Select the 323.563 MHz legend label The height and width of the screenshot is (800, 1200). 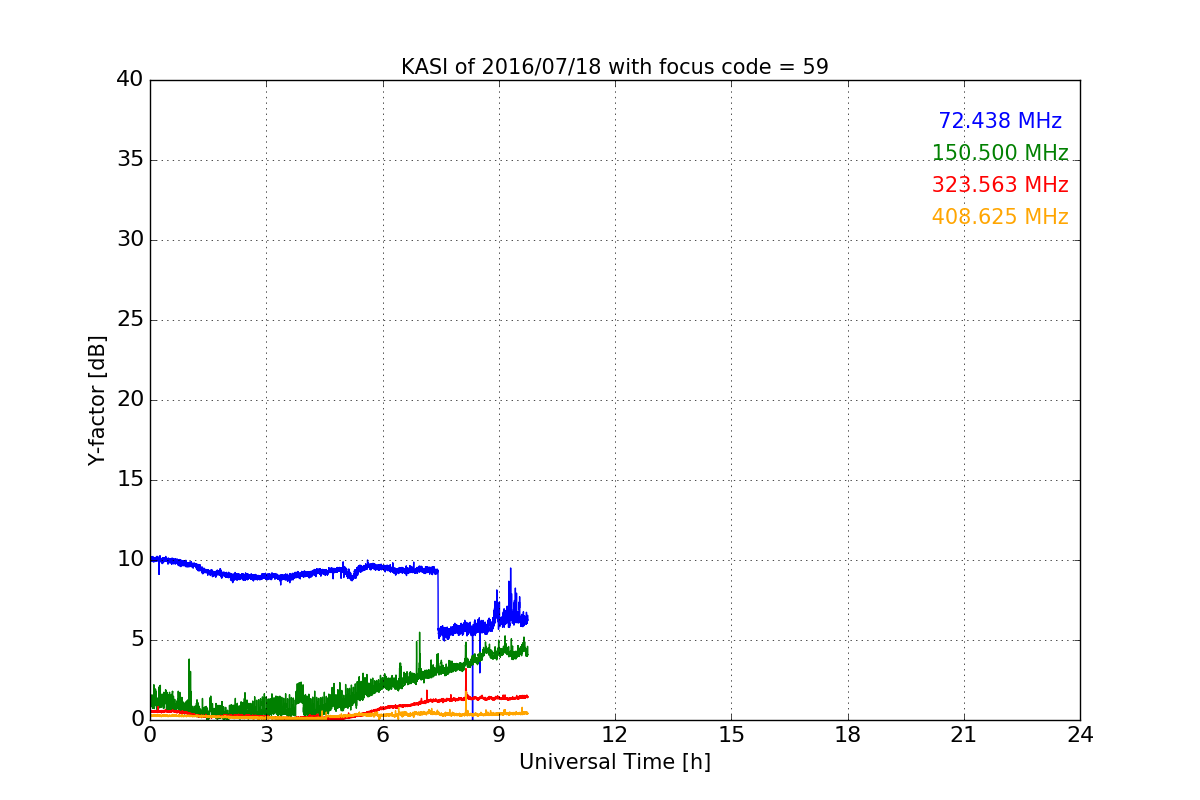click(x=1000, y=185)
